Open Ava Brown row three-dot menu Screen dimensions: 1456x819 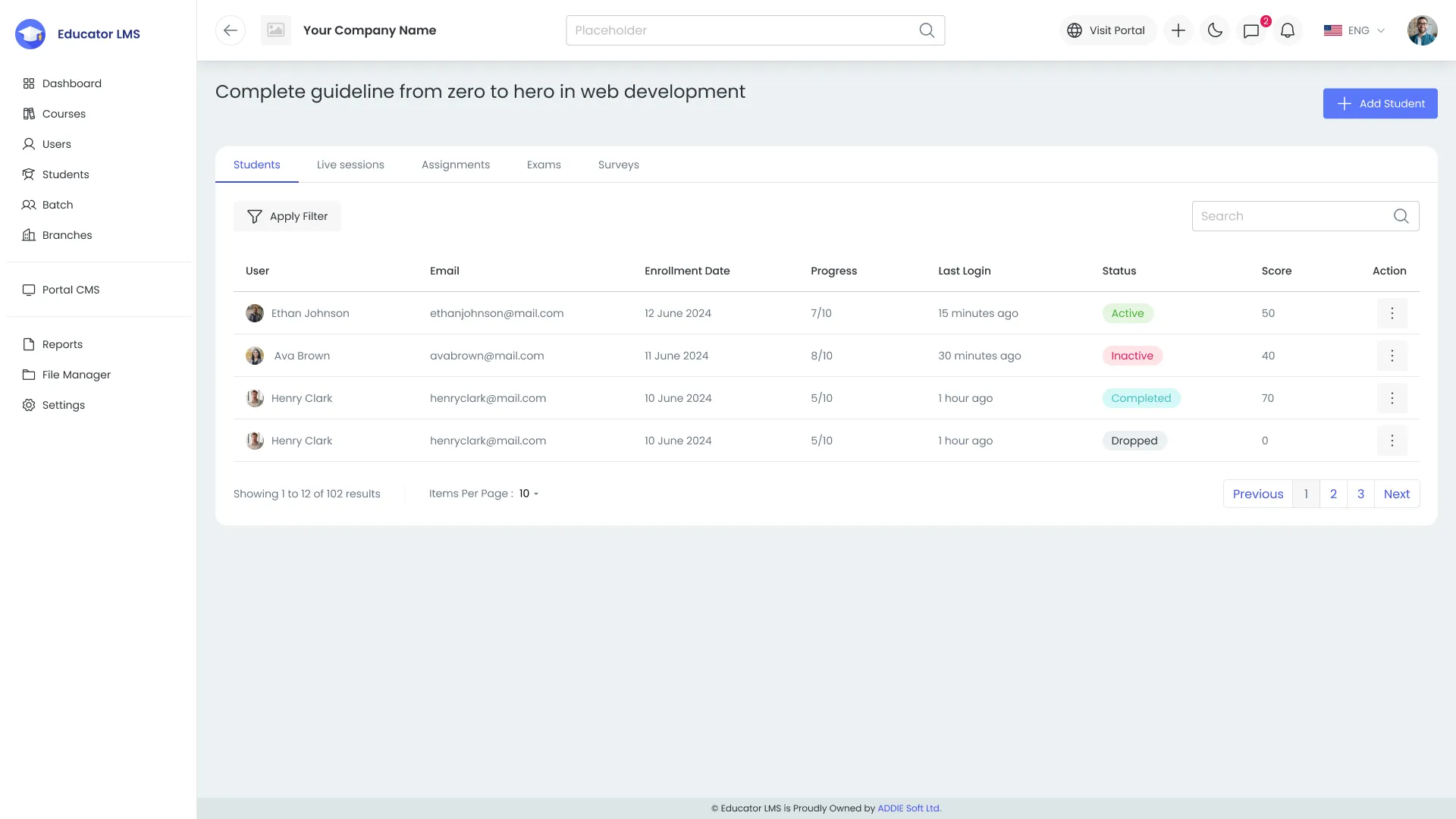1392,356
